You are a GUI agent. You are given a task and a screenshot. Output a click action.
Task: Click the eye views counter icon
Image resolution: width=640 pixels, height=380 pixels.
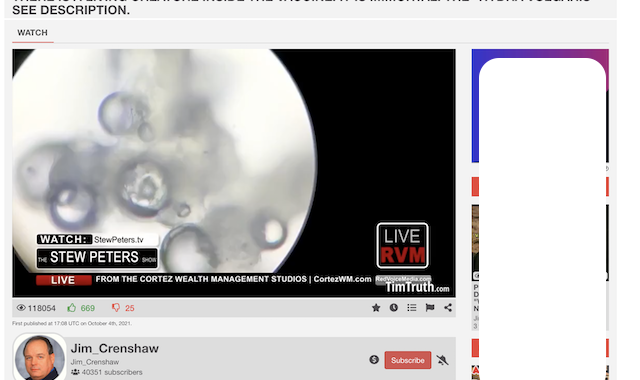pos(21,308)
